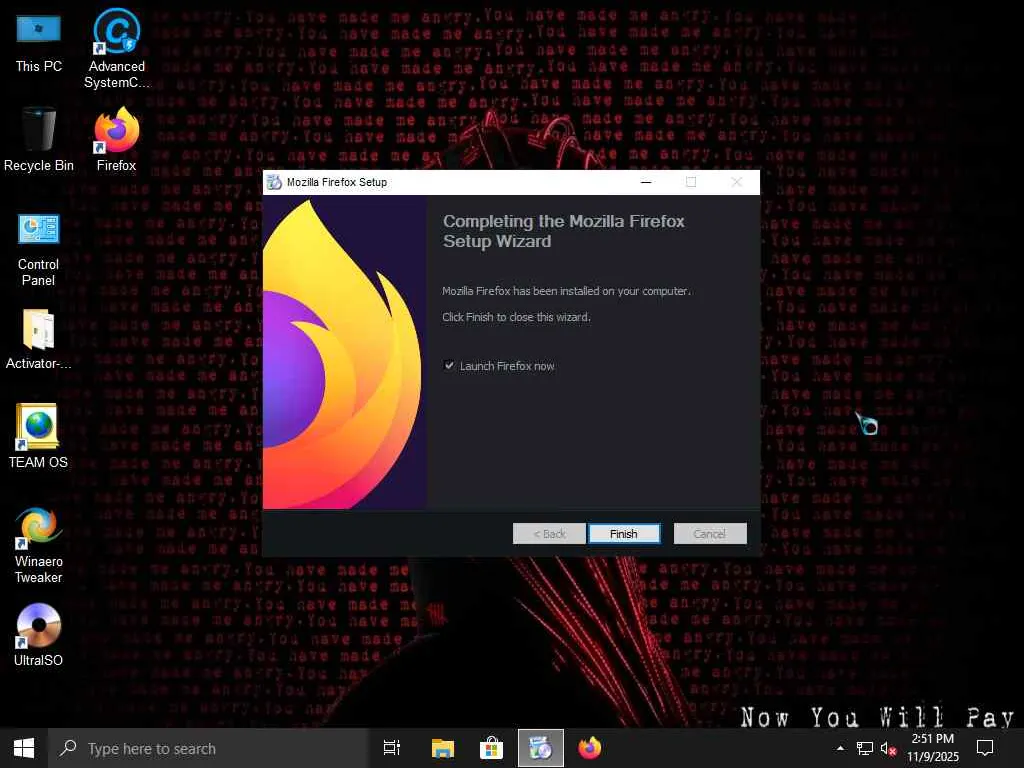Viewport: 1024px width, 768px height.
Task: Open the Windows Start menu
Action: coord(24,748)
